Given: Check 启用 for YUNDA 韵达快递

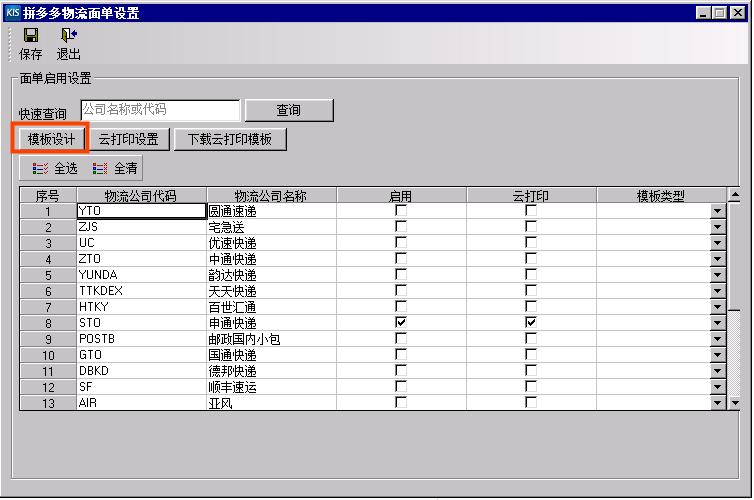Looking at the screenshot, I should click(401, 275).
